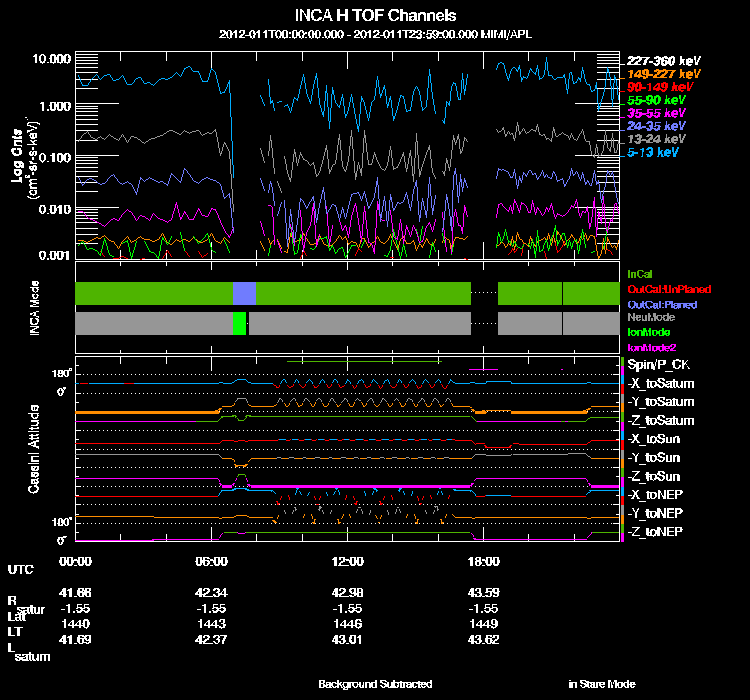Click the bright green IonMode segment in gray bar
The width and height of the screenshot is (750, 700).
[239, 323]
